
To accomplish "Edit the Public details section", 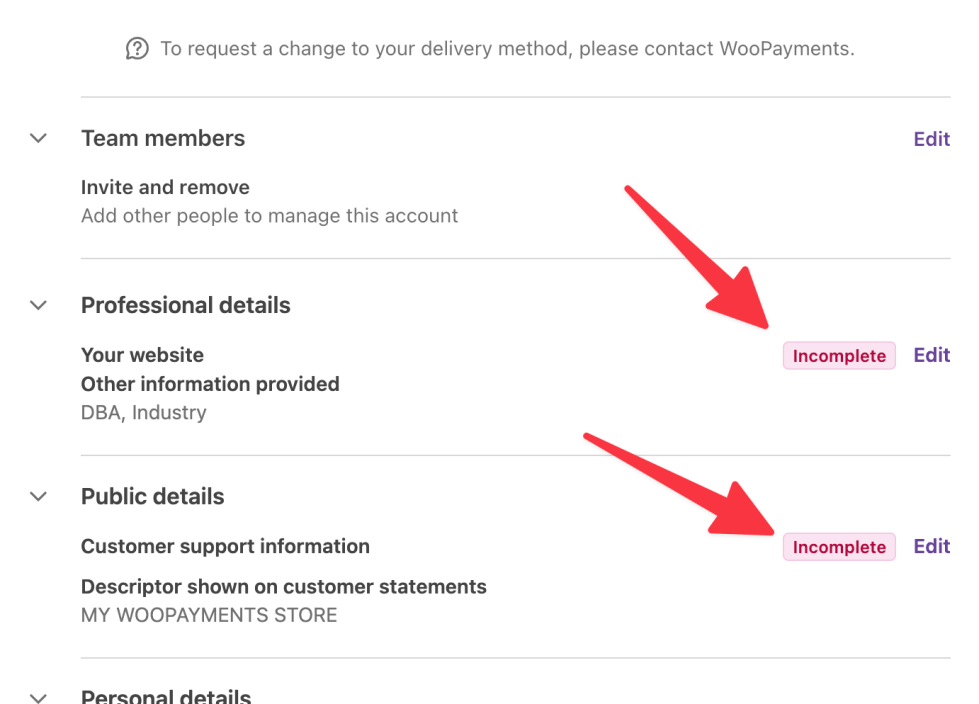I will (932, 546).
